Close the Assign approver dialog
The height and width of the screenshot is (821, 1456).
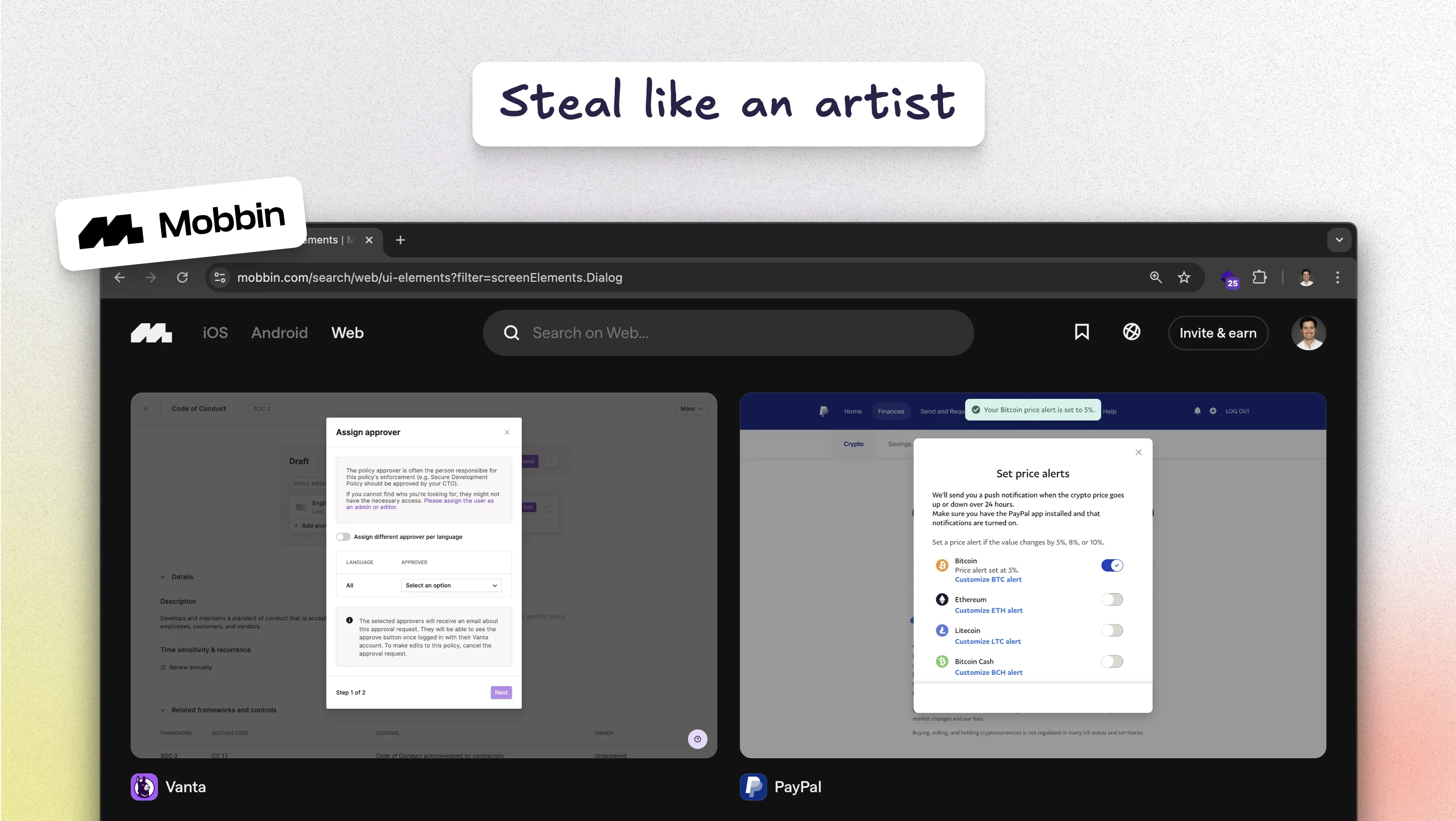coord(507,432)
